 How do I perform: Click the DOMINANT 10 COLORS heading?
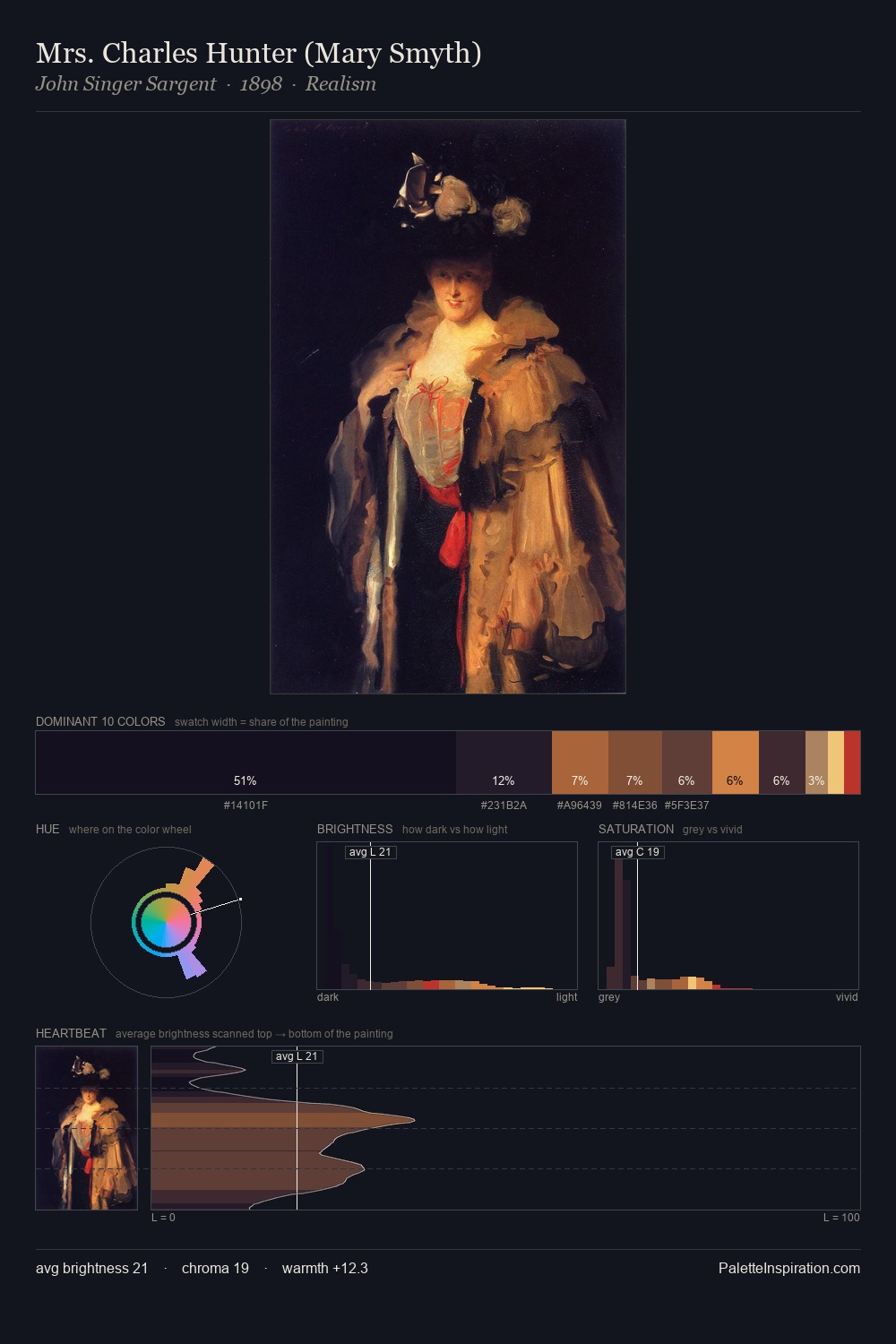coord(100,721)
